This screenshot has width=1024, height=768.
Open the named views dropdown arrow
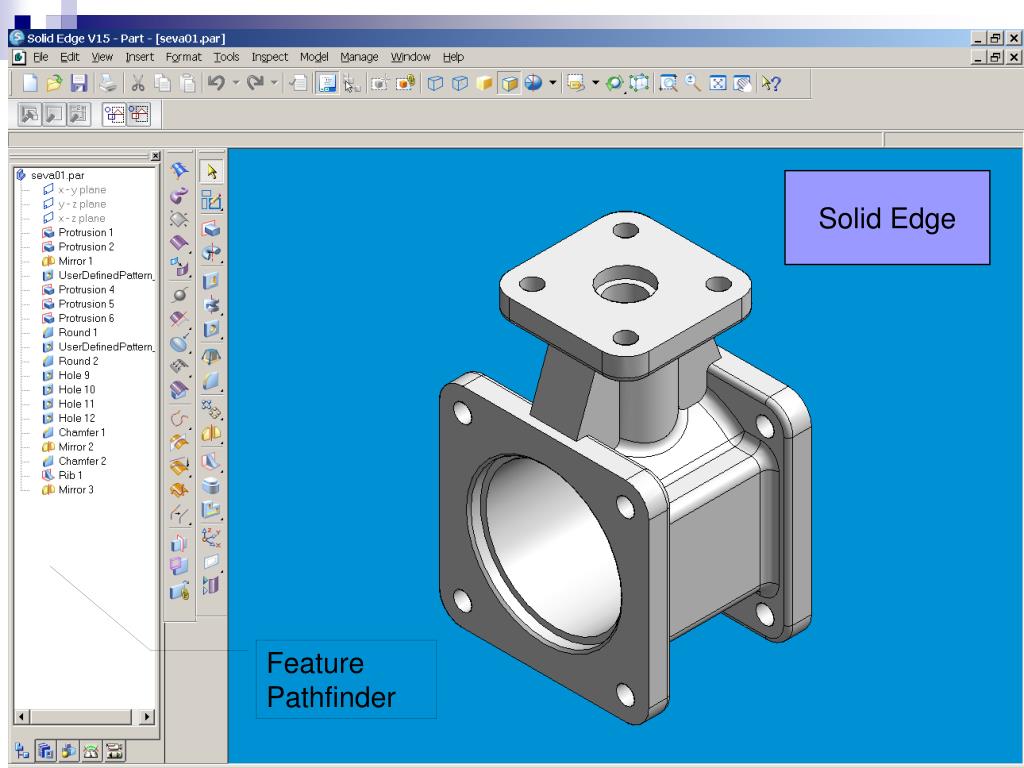[x=595, y=83]
